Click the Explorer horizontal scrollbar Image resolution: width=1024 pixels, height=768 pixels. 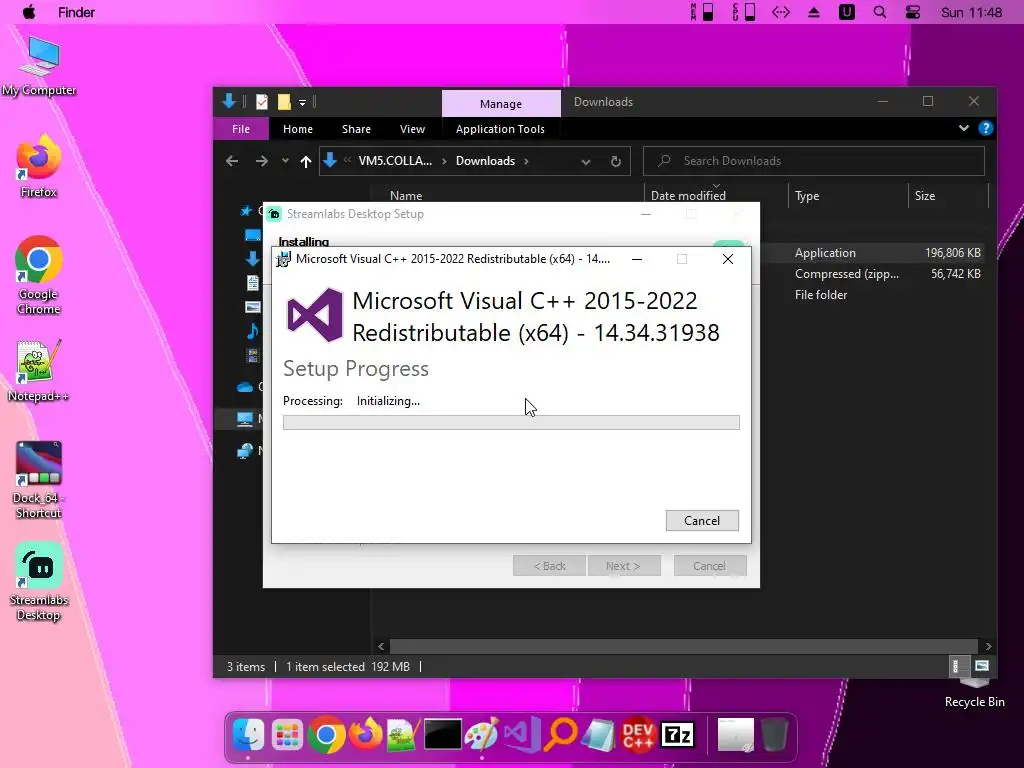pyautogui.click(x=684, y=646)
